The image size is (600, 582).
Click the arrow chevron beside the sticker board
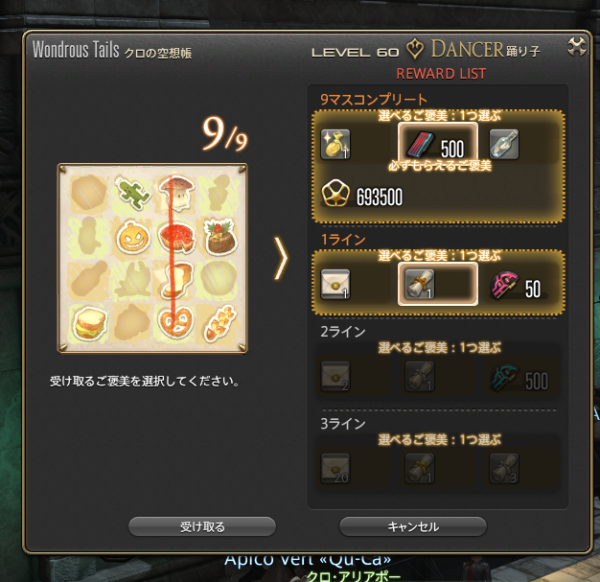click(x=281, y=258)
